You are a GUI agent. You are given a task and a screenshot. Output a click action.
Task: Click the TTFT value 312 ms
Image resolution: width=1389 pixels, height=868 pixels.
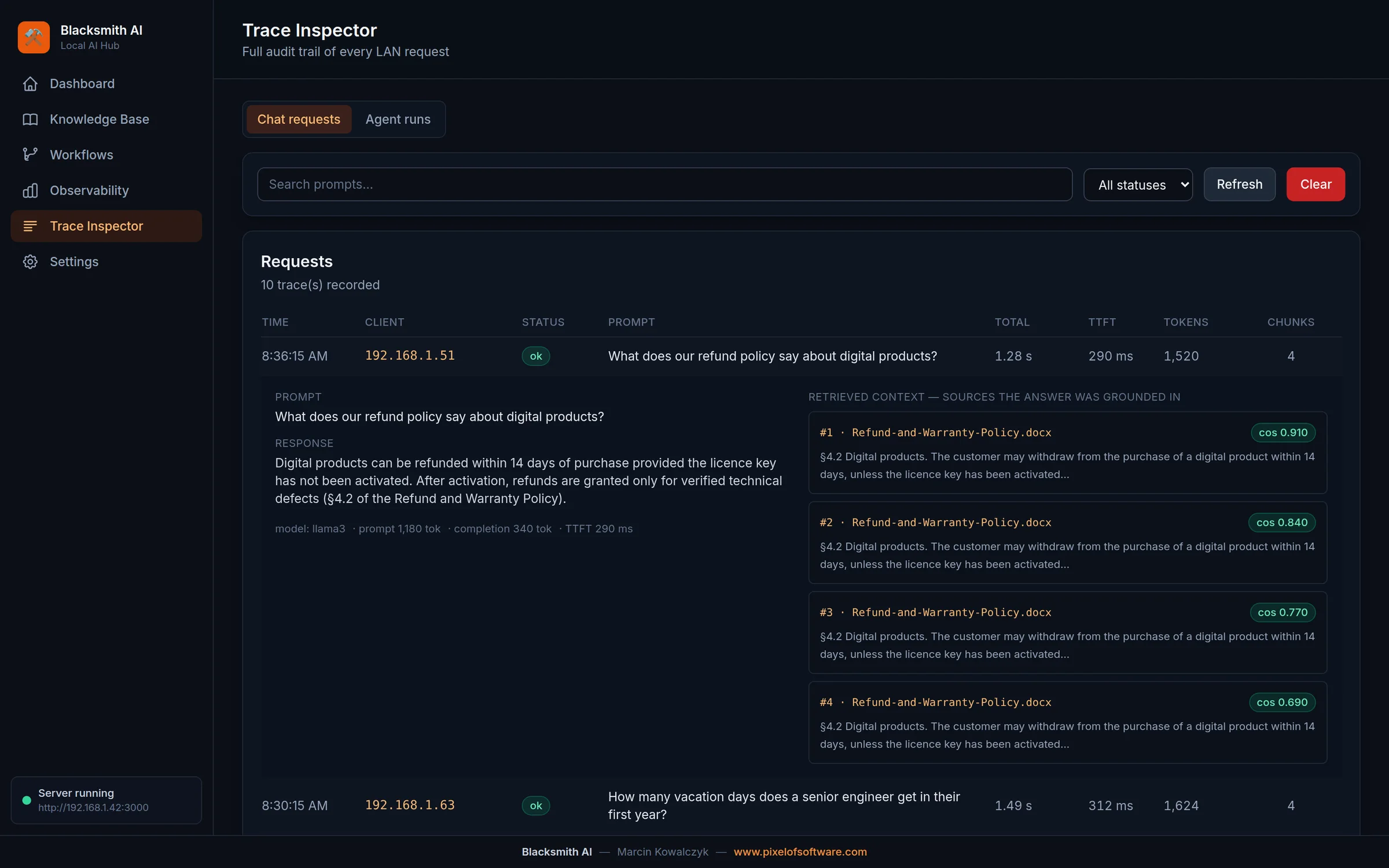tap(1111, 806)
